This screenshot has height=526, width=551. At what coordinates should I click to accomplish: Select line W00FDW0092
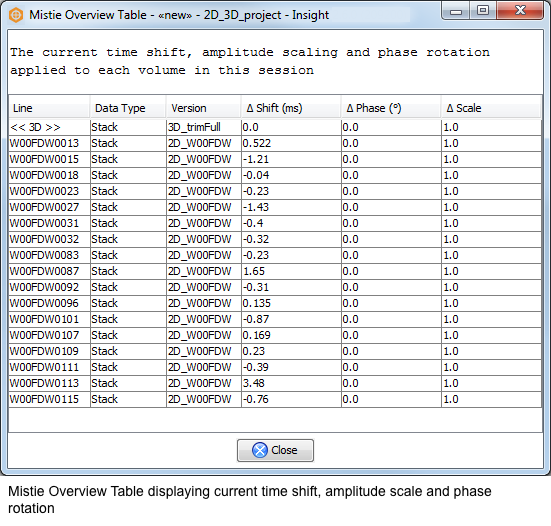tap(50, 287)
